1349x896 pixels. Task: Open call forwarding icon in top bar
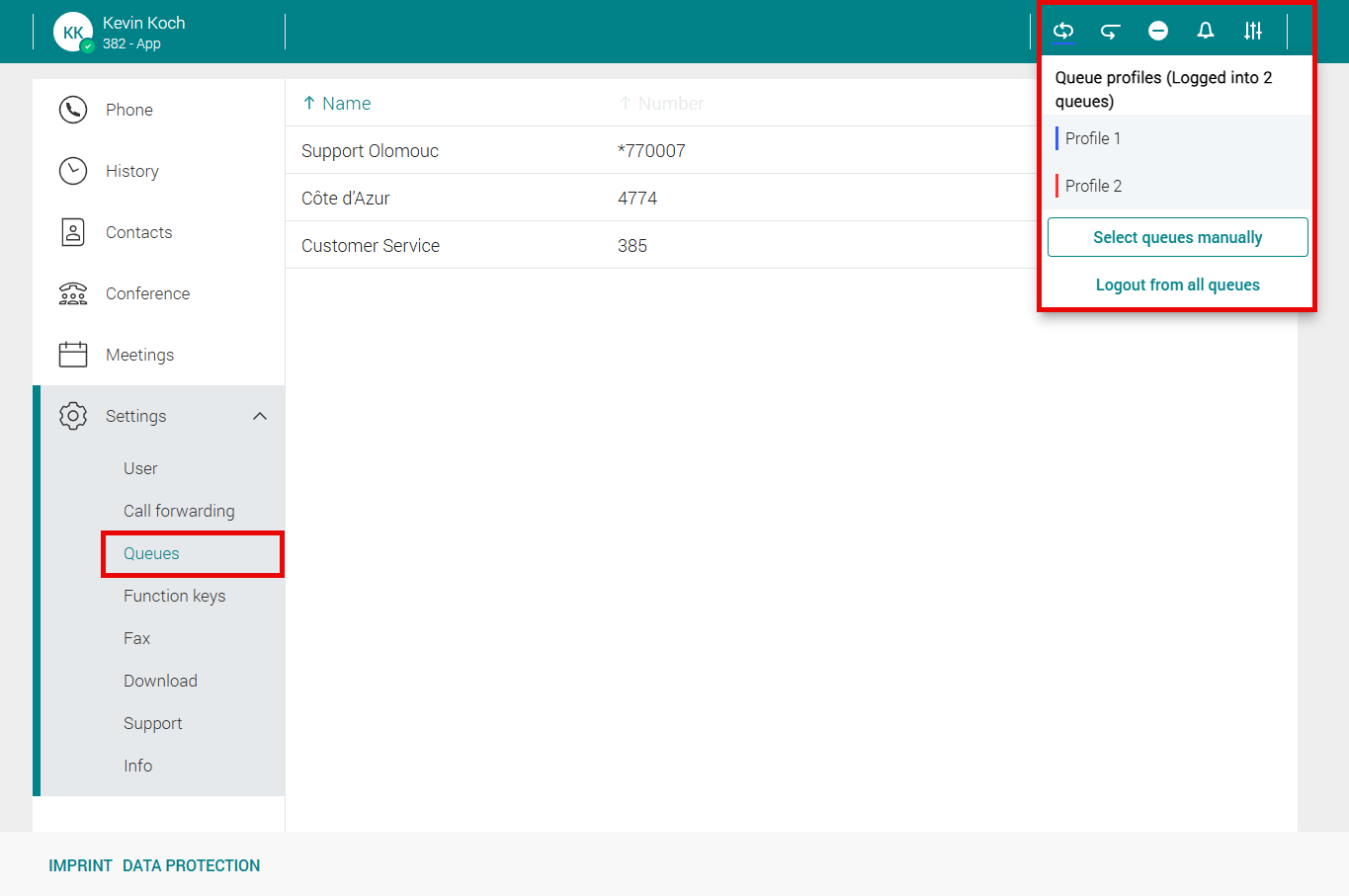coord(1110,31)
